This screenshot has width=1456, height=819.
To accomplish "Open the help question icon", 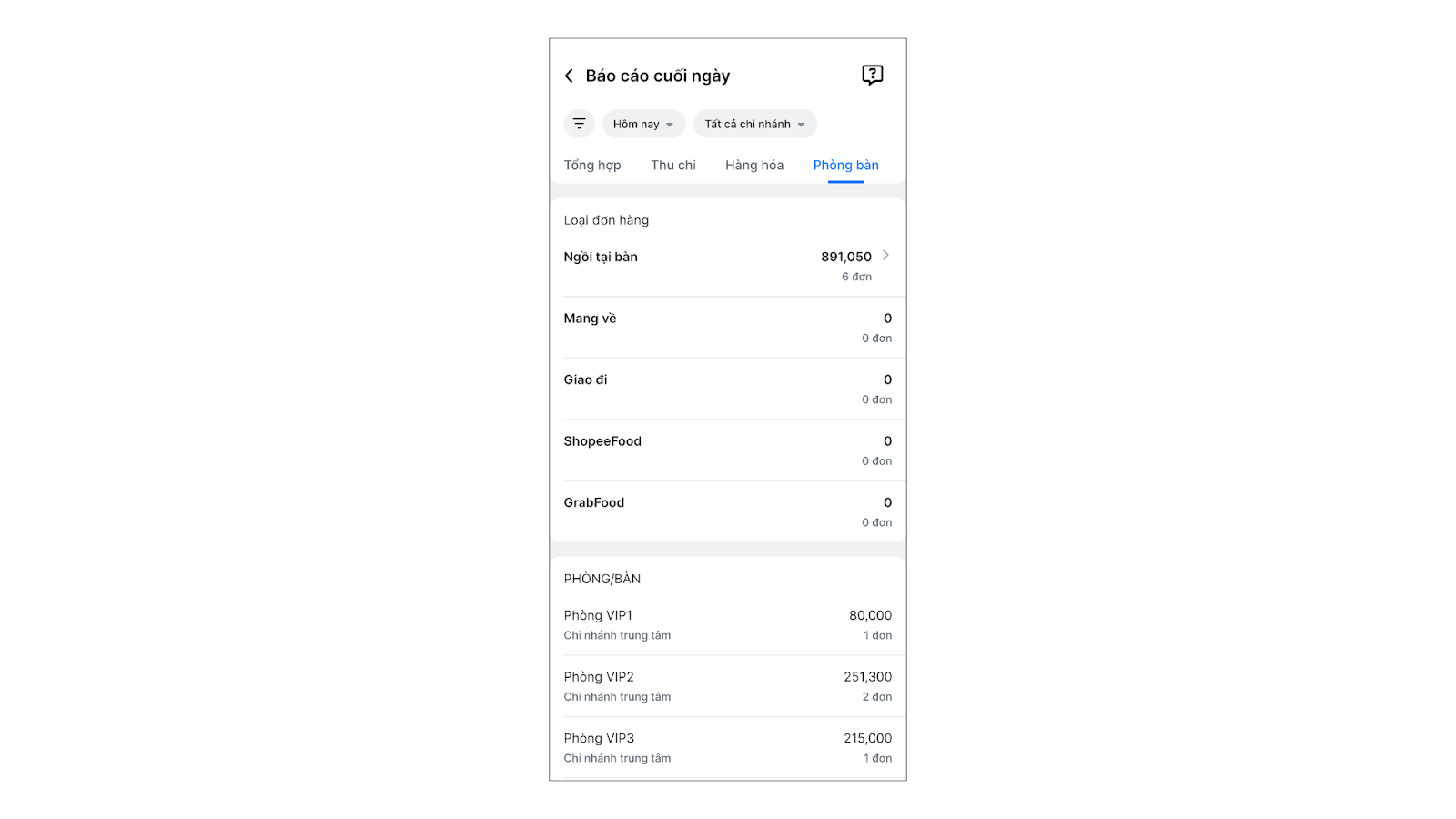I will [x=872, y=75].
